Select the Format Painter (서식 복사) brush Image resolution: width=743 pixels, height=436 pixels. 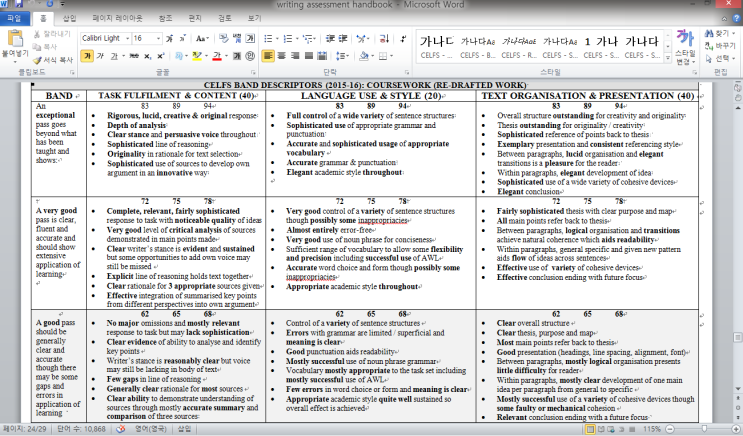pyautogui.click(x=53, y=60)
